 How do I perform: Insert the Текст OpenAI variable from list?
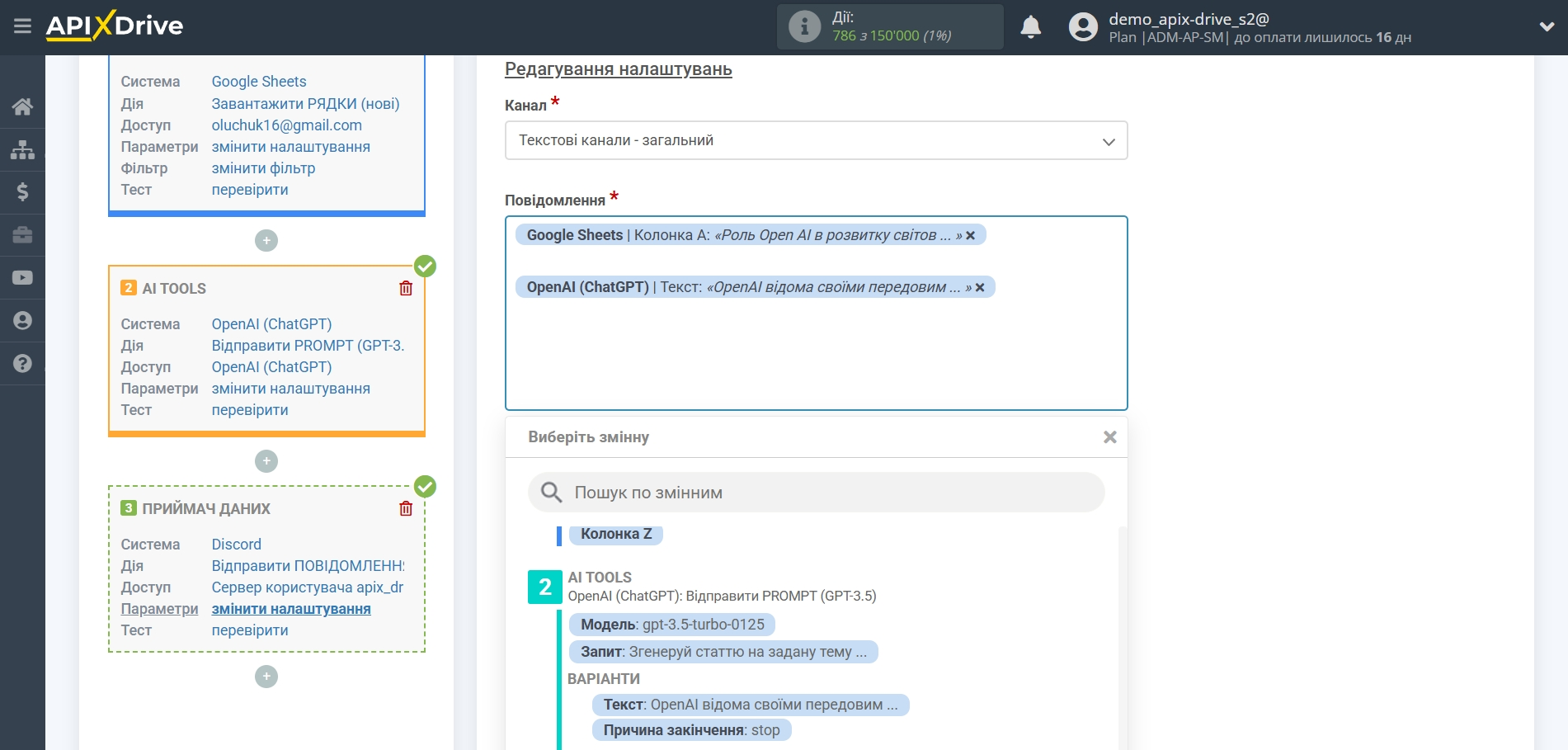pos(751,705)
